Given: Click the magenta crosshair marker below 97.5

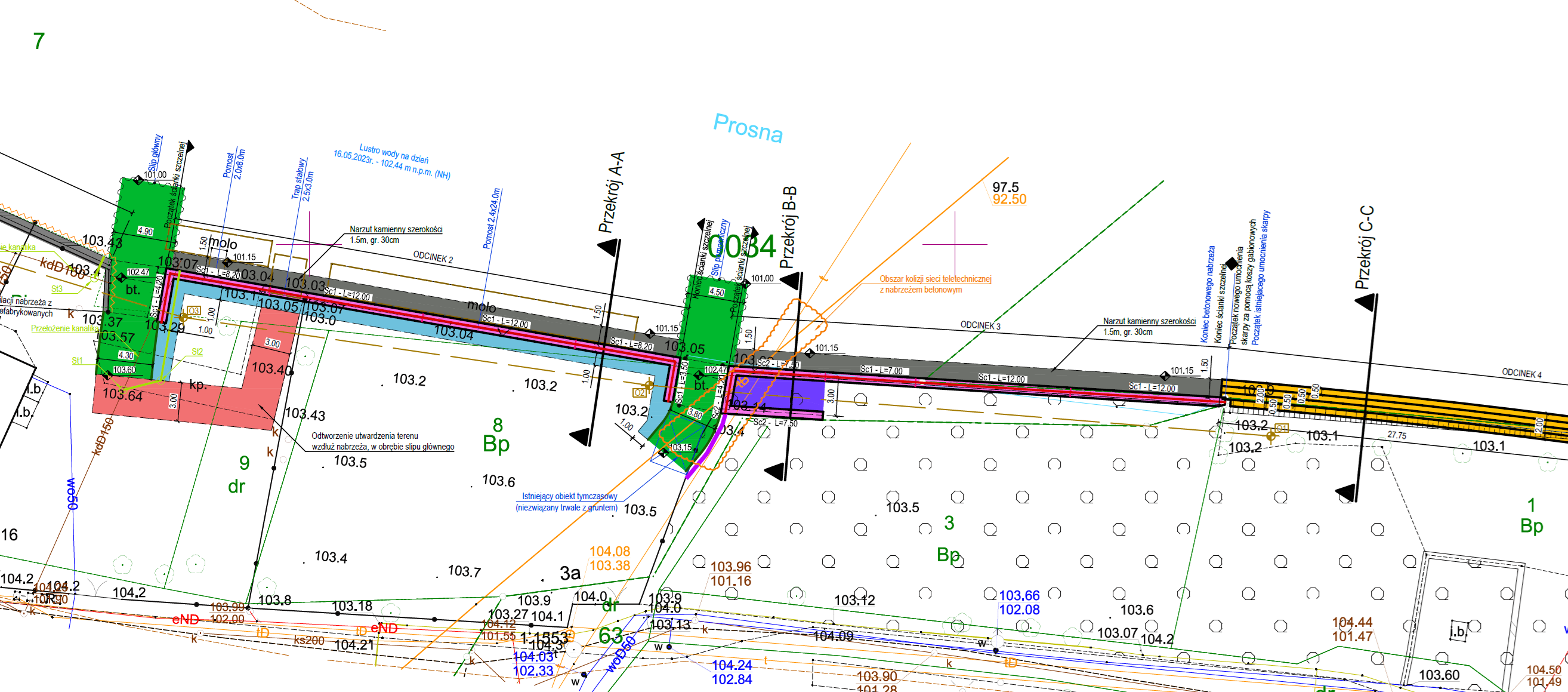Looking at the screenshot, I should click(955, 244).
